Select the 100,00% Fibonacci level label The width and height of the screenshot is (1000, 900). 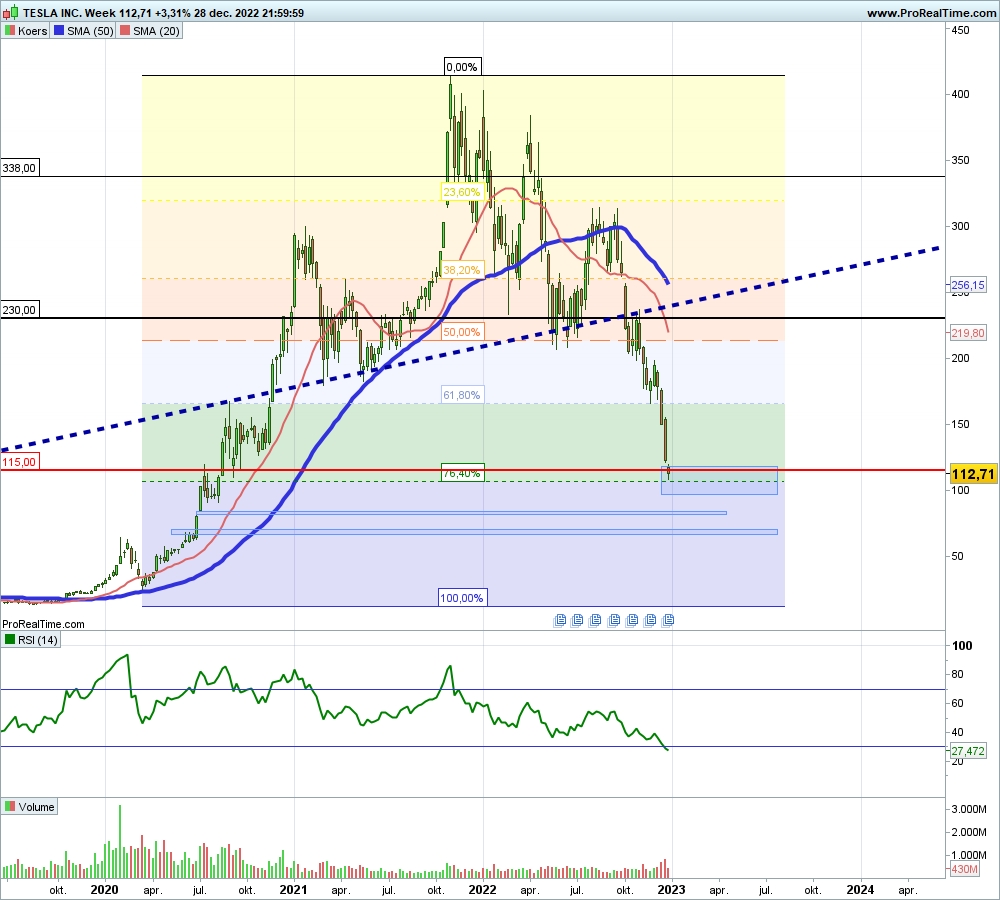[x=461, y=598]
